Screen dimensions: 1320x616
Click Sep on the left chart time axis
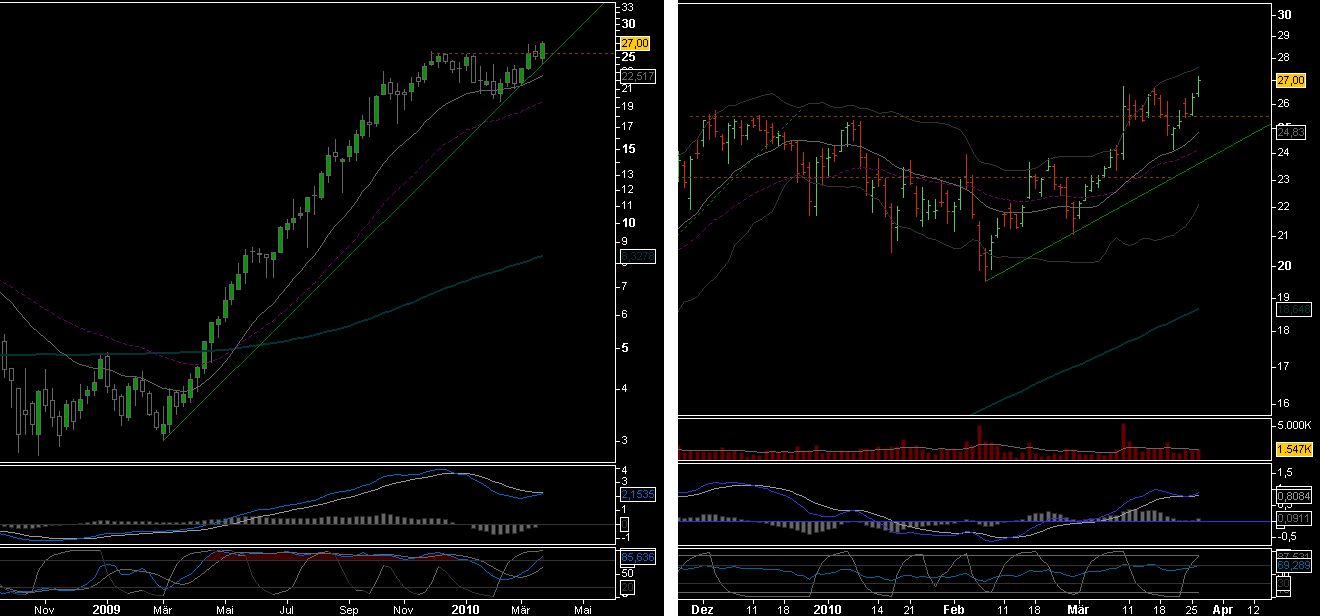coord(348,607)
